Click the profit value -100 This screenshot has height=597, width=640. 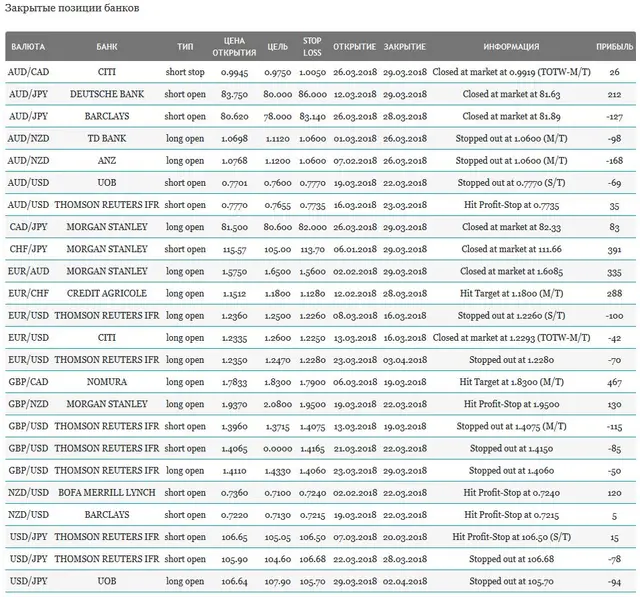(x=615, y=316)
